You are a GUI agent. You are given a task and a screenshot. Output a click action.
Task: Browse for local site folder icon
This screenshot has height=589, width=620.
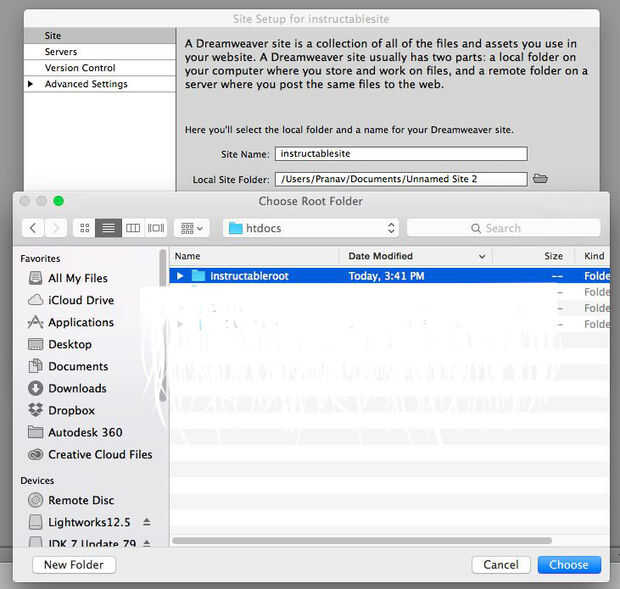540,179
